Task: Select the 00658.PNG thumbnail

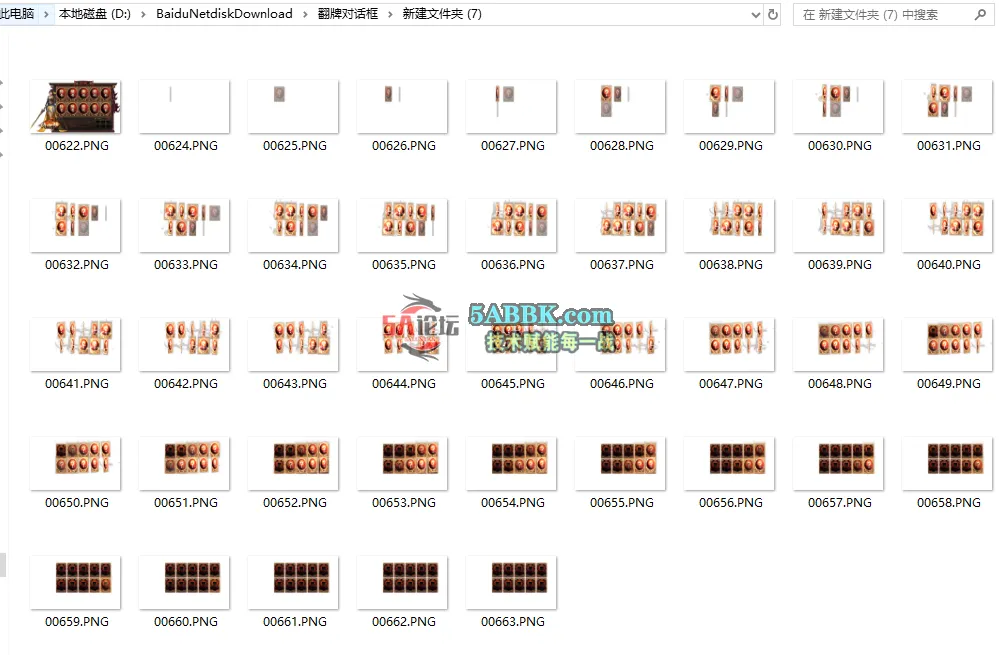Action: tap(948, 464)
